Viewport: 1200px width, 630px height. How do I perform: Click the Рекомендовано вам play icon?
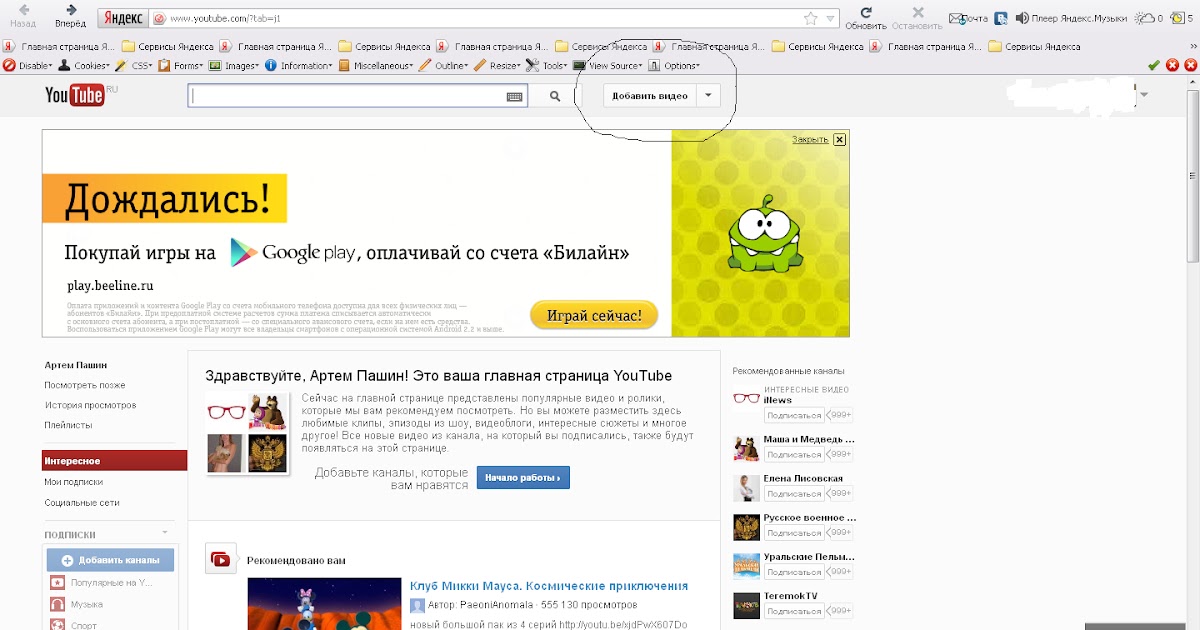221,559
